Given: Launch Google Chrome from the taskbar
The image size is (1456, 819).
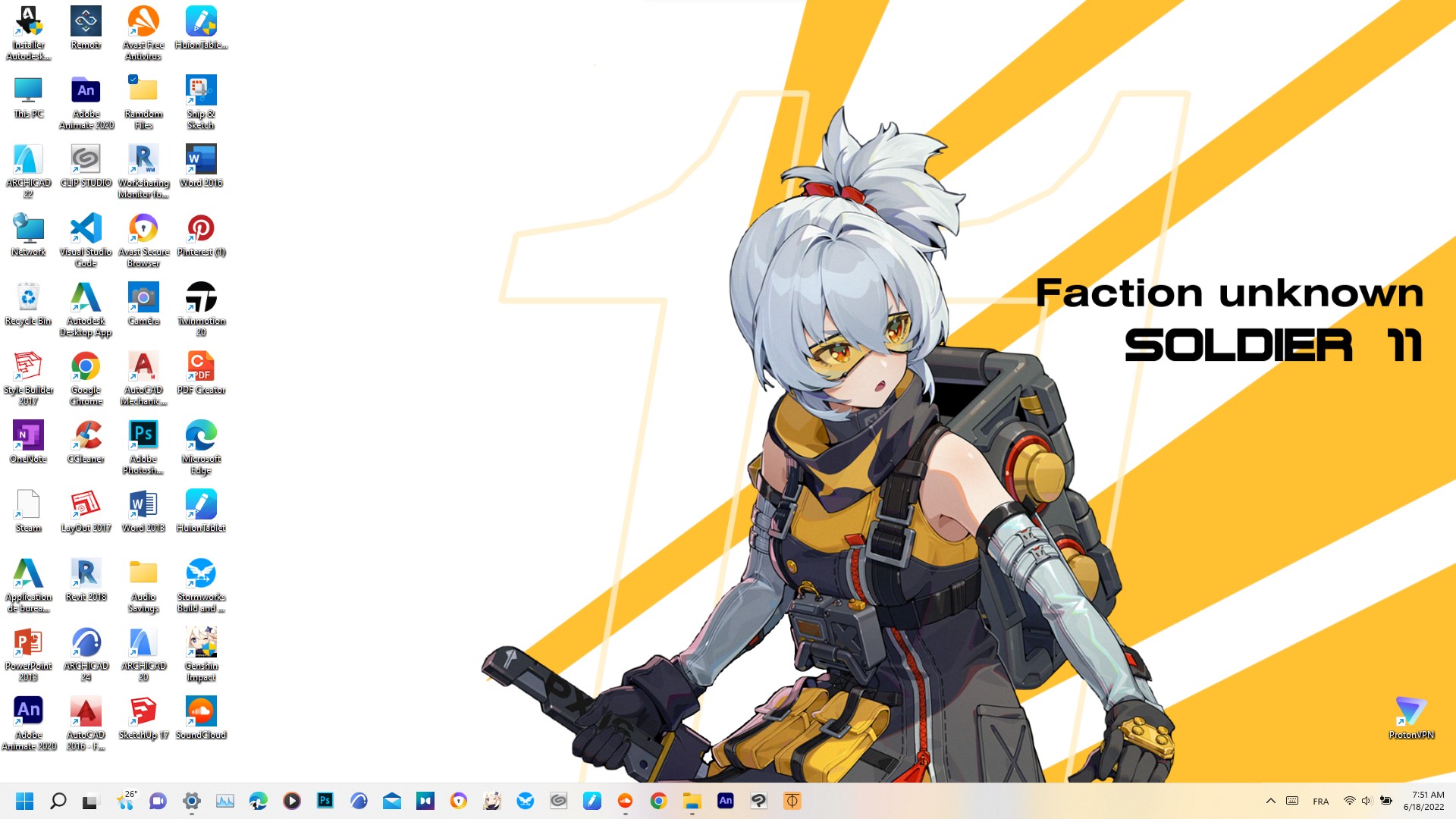Looking at the screenshot, I should coord(657,801).
